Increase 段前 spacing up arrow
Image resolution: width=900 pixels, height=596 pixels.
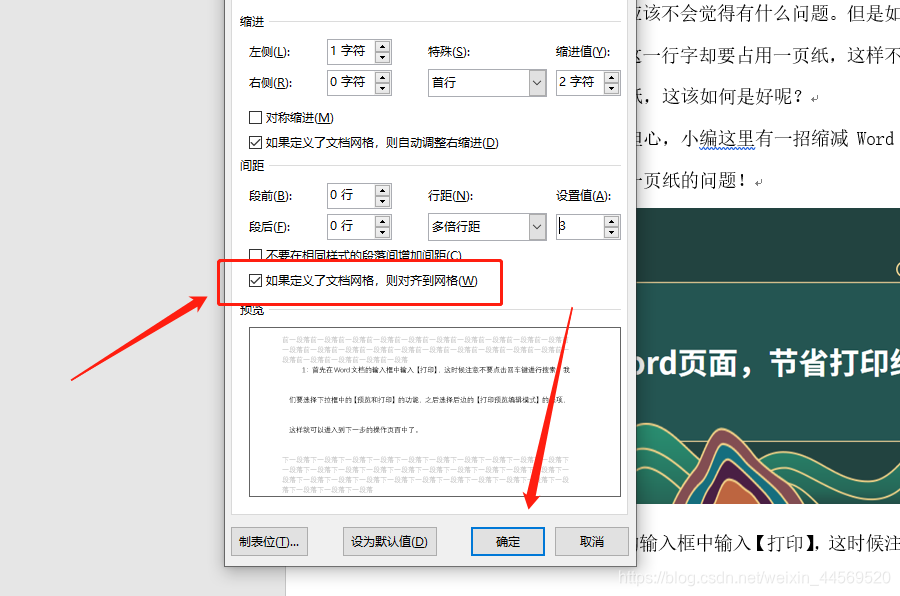383,190
